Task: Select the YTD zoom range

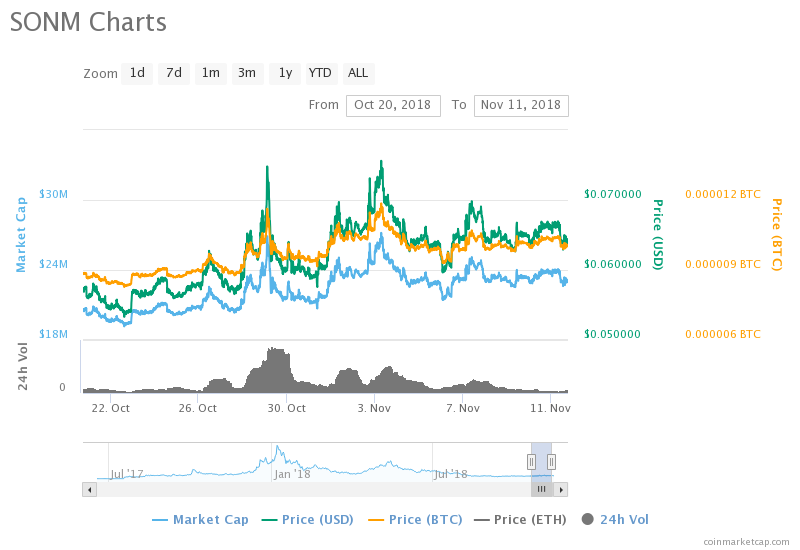Action: [320, 73]
